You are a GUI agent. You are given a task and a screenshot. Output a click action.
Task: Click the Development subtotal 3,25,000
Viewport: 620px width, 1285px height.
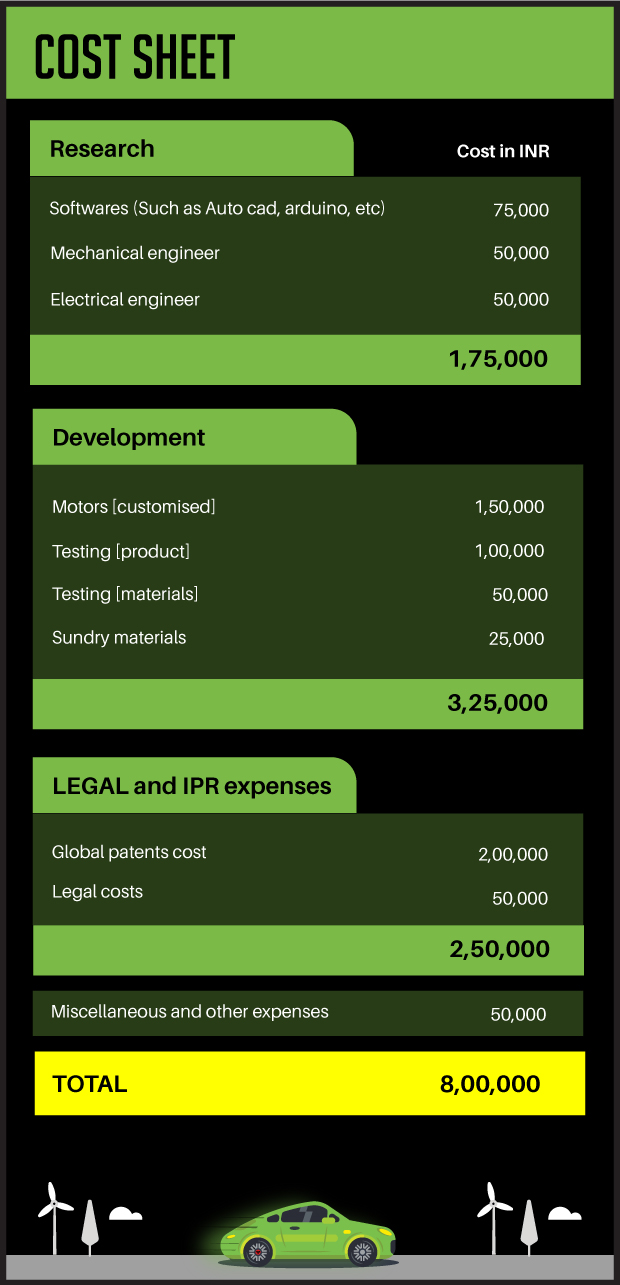(497, 703)
